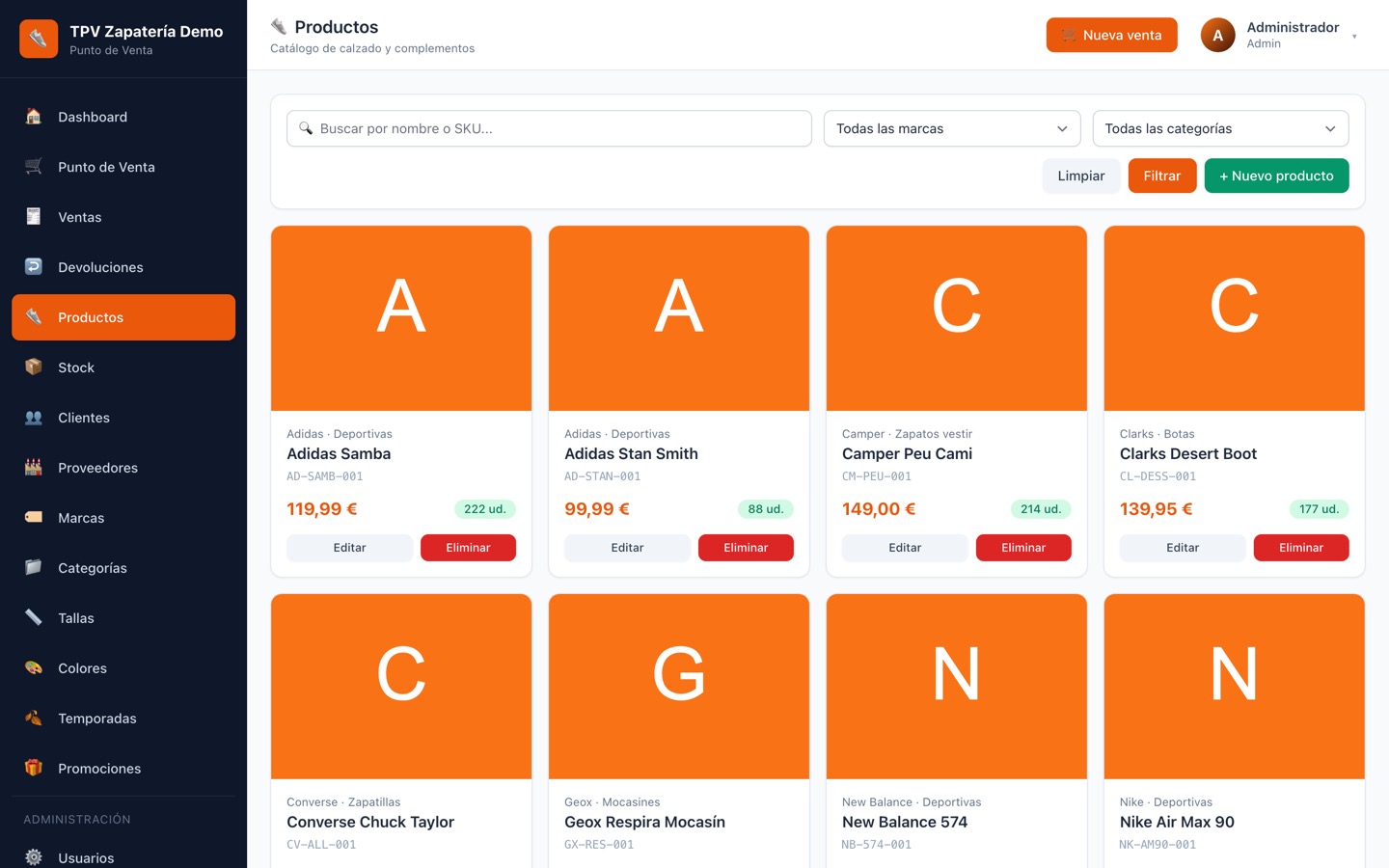
Task: Delete the Adidas Samba product
Action: pos(468,548)
